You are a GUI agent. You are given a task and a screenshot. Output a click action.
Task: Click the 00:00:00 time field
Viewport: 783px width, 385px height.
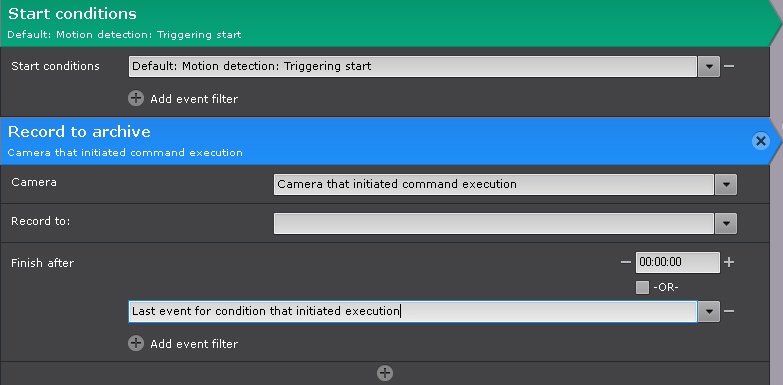tap(677, 262)
